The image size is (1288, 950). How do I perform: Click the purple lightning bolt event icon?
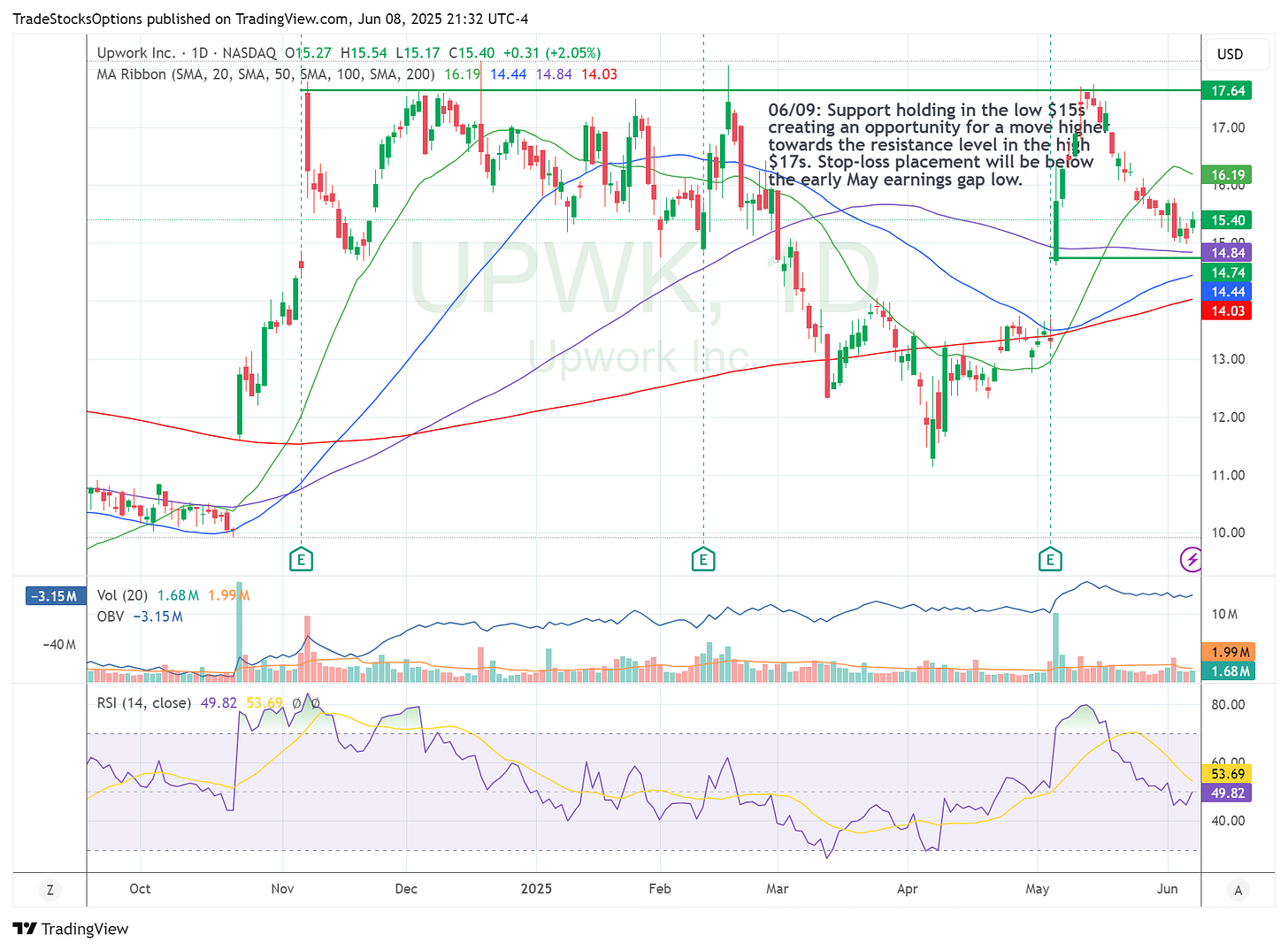tap(1192, 559)
